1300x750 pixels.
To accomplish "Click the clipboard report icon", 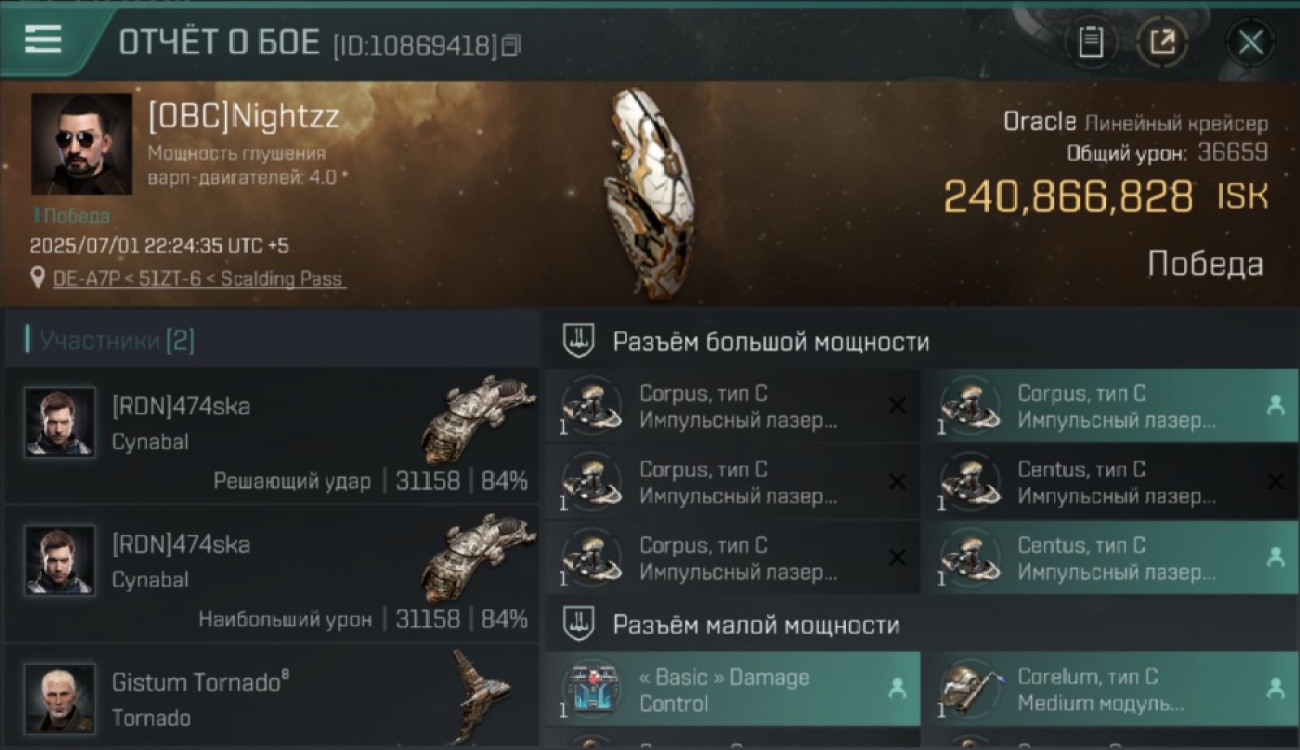I will [1091, 42].
